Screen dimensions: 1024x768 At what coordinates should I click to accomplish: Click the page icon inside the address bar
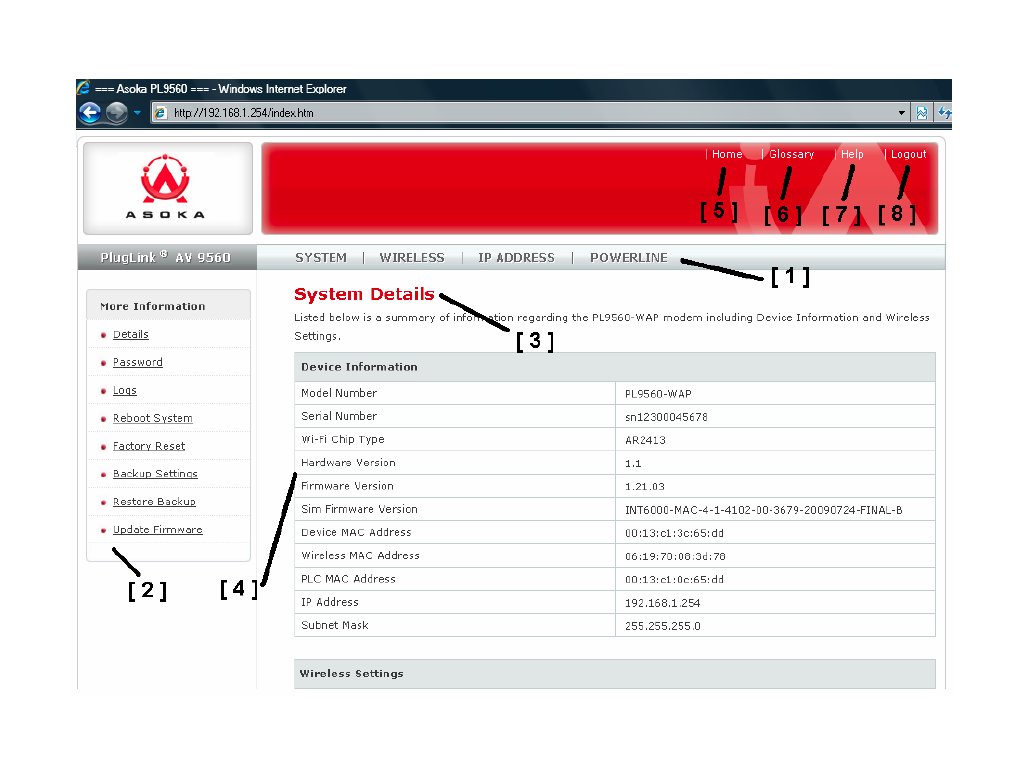point(160,113)
